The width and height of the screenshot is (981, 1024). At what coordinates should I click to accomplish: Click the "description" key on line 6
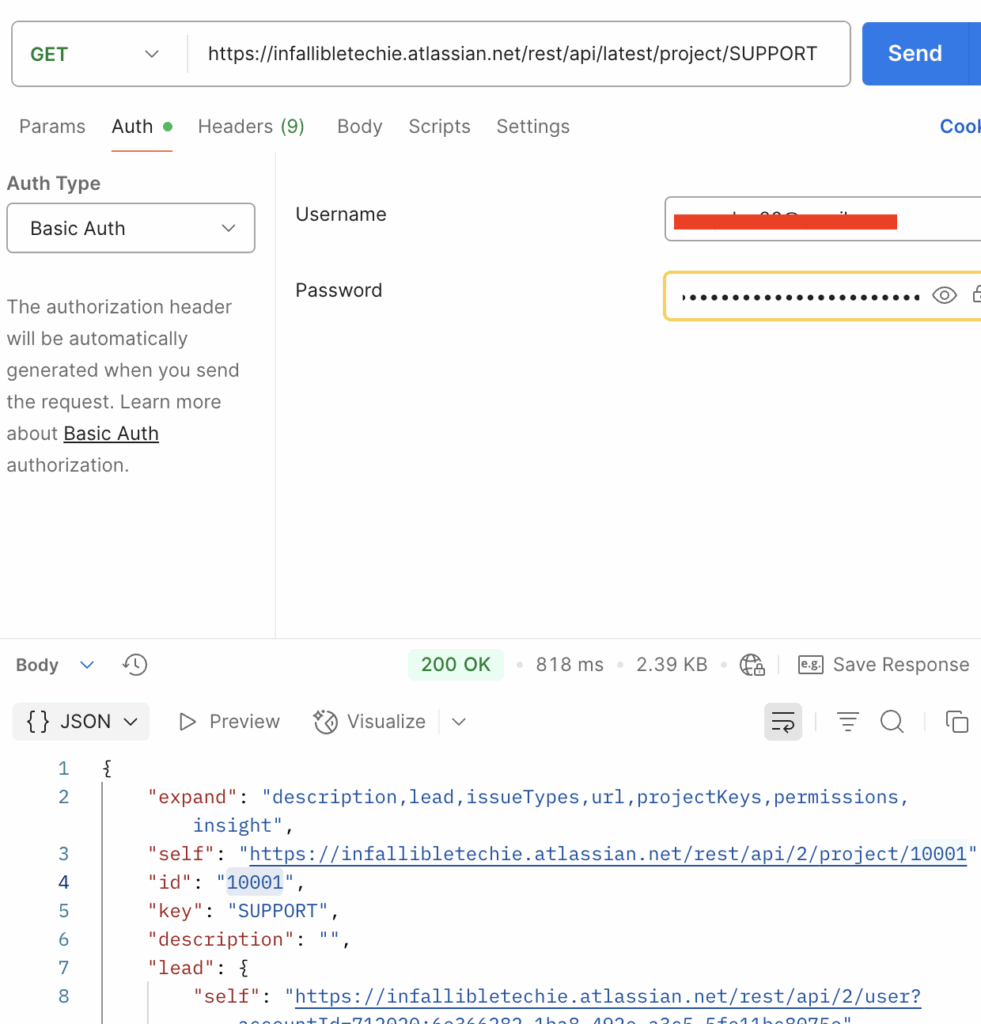coord(220,940)
